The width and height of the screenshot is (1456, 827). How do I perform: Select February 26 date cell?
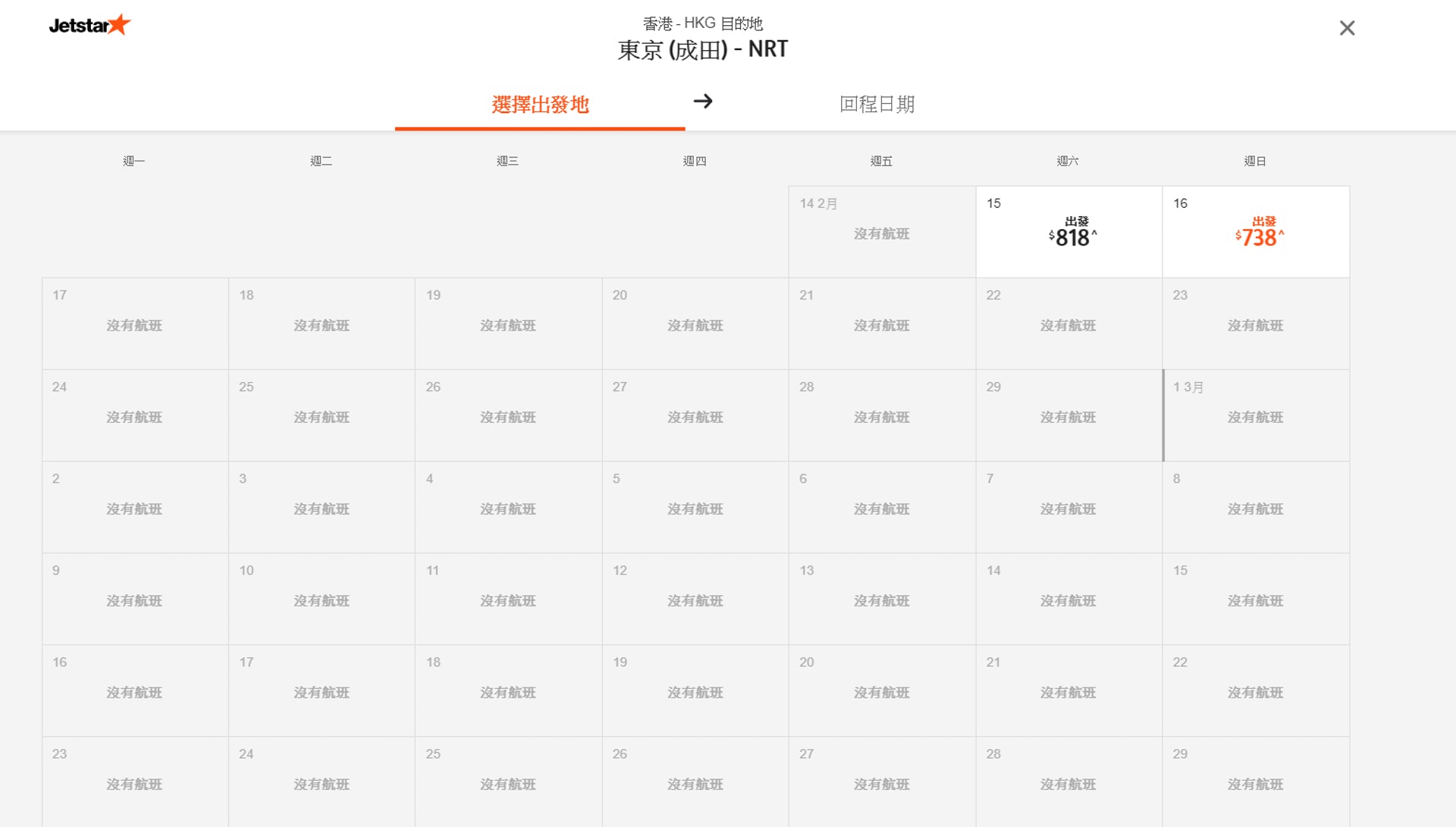[508, 415]
